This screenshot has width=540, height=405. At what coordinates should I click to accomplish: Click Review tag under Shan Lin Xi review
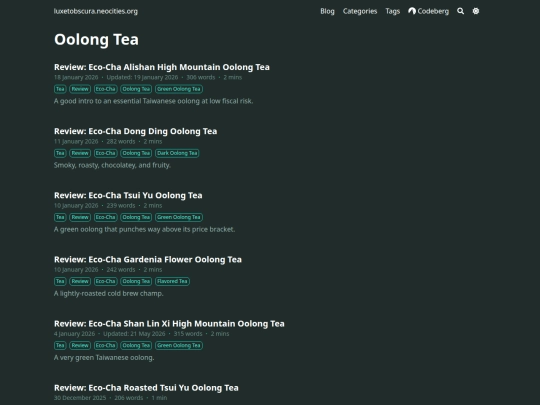(80, 345)
